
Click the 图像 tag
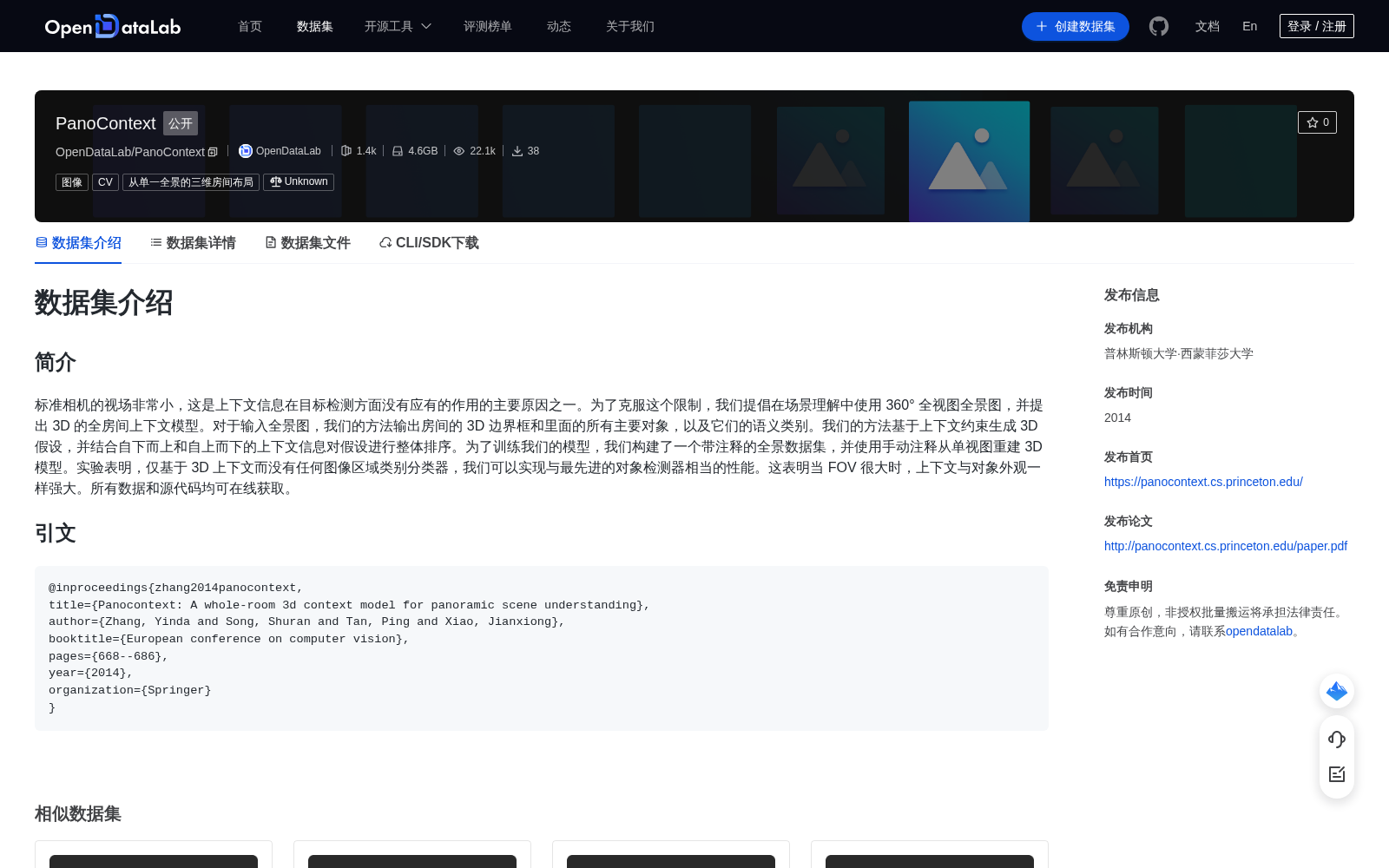pyautogui.click(x=72, y=182)
